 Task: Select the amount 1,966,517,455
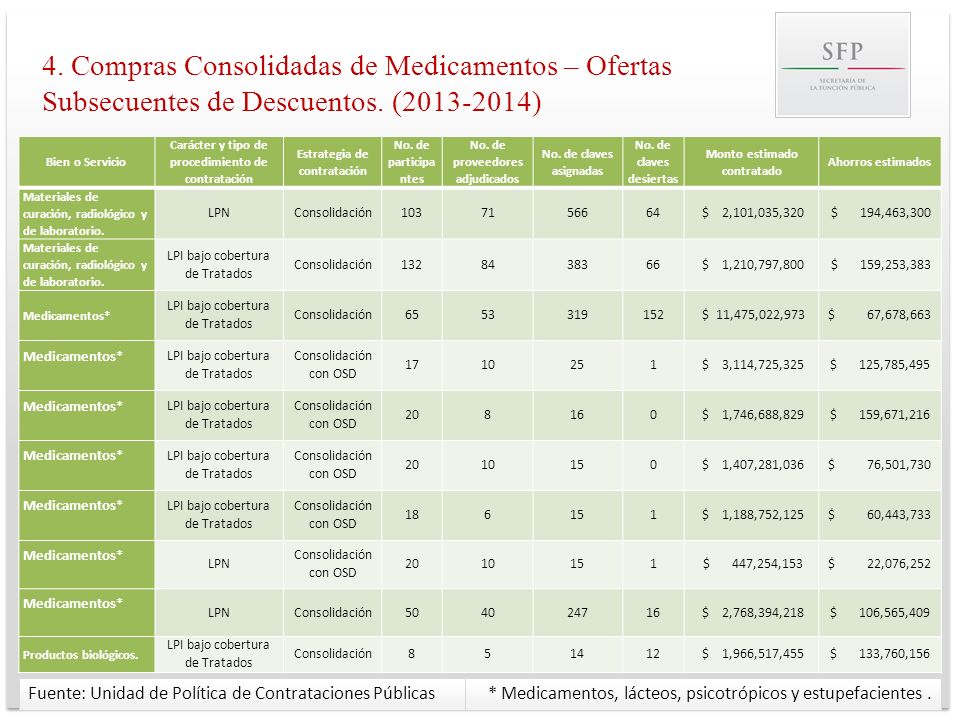[762, 654]
